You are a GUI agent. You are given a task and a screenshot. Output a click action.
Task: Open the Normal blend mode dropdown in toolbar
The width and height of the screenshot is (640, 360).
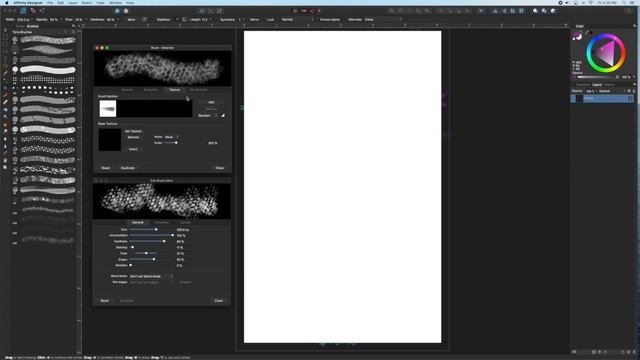297,20
